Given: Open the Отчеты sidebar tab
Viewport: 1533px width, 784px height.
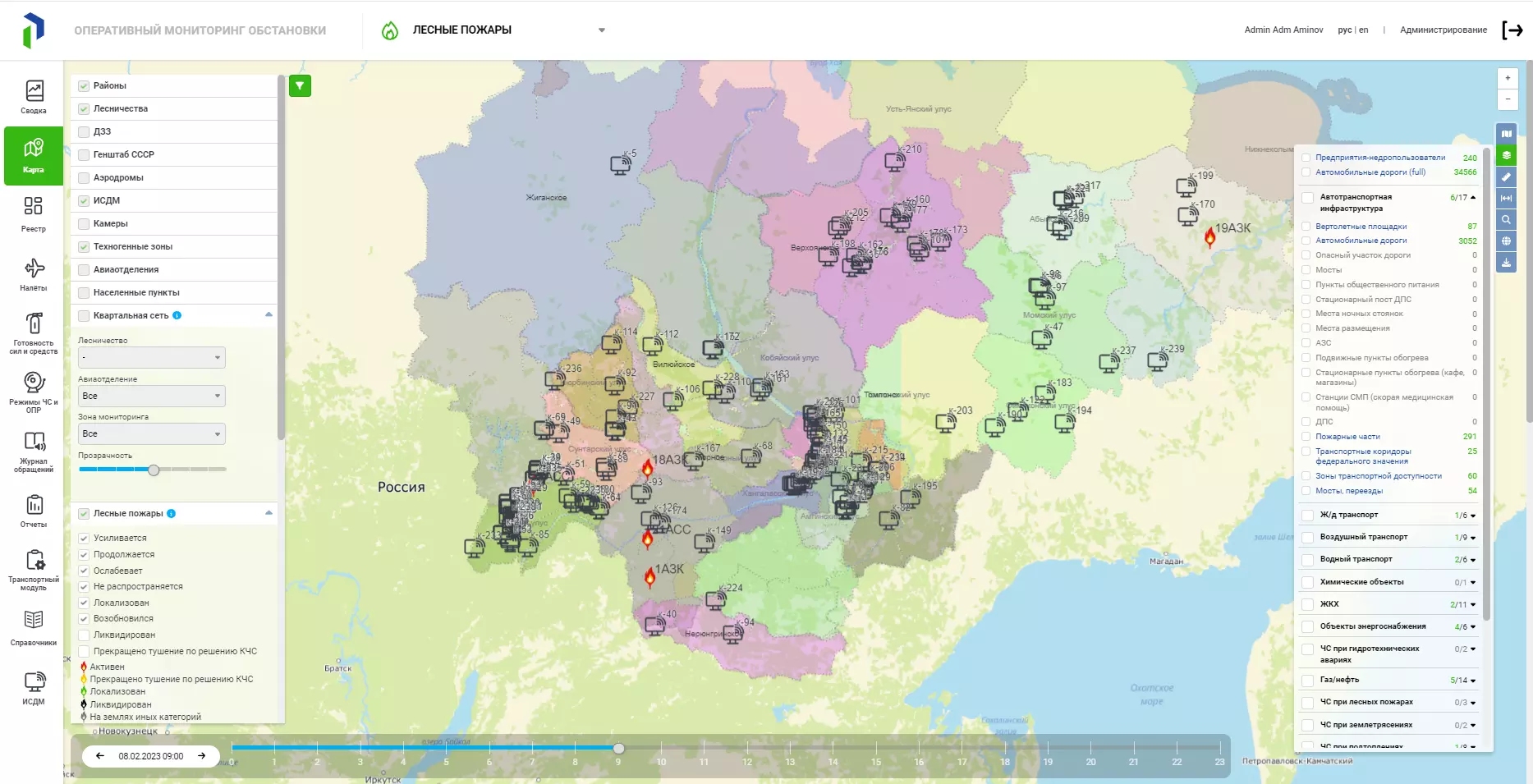Looking at the screenshot, I should pos(34,511).
